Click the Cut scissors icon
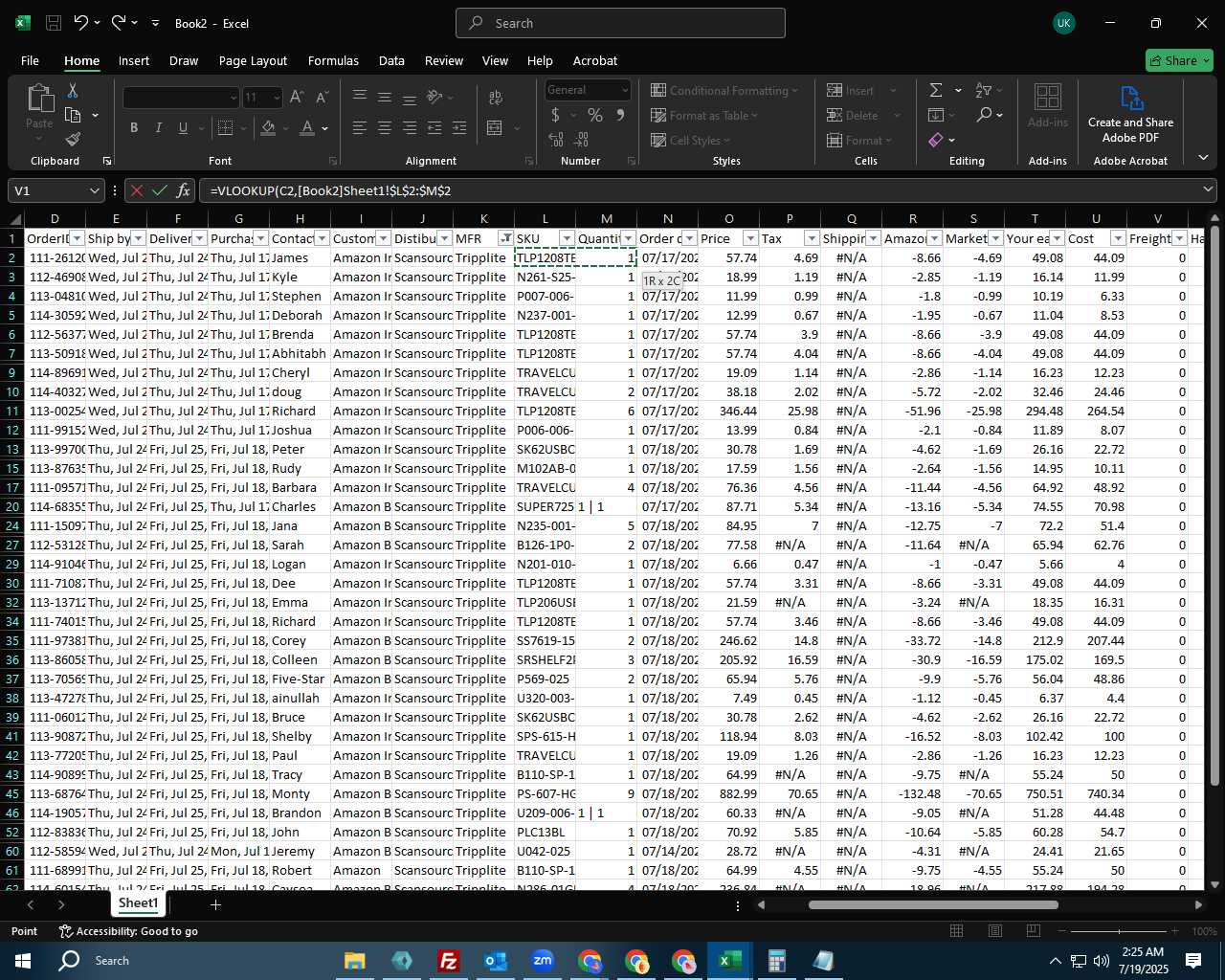 (73, 91)
